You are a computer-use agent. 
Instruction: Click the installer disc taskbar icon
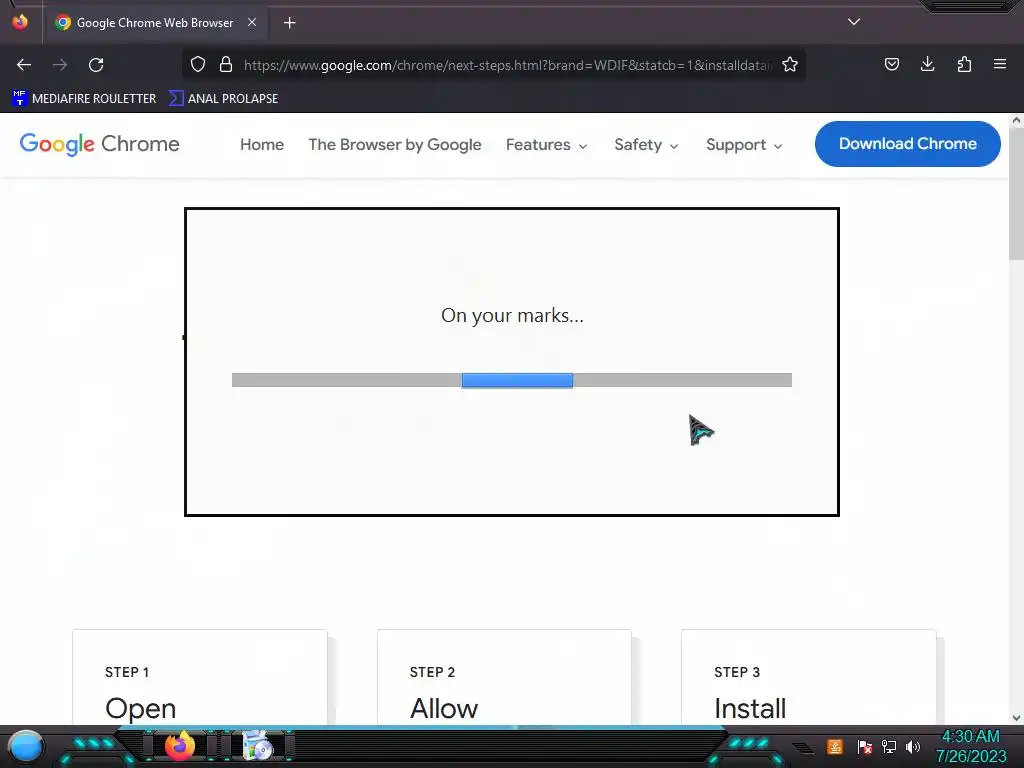click(257, 746)
